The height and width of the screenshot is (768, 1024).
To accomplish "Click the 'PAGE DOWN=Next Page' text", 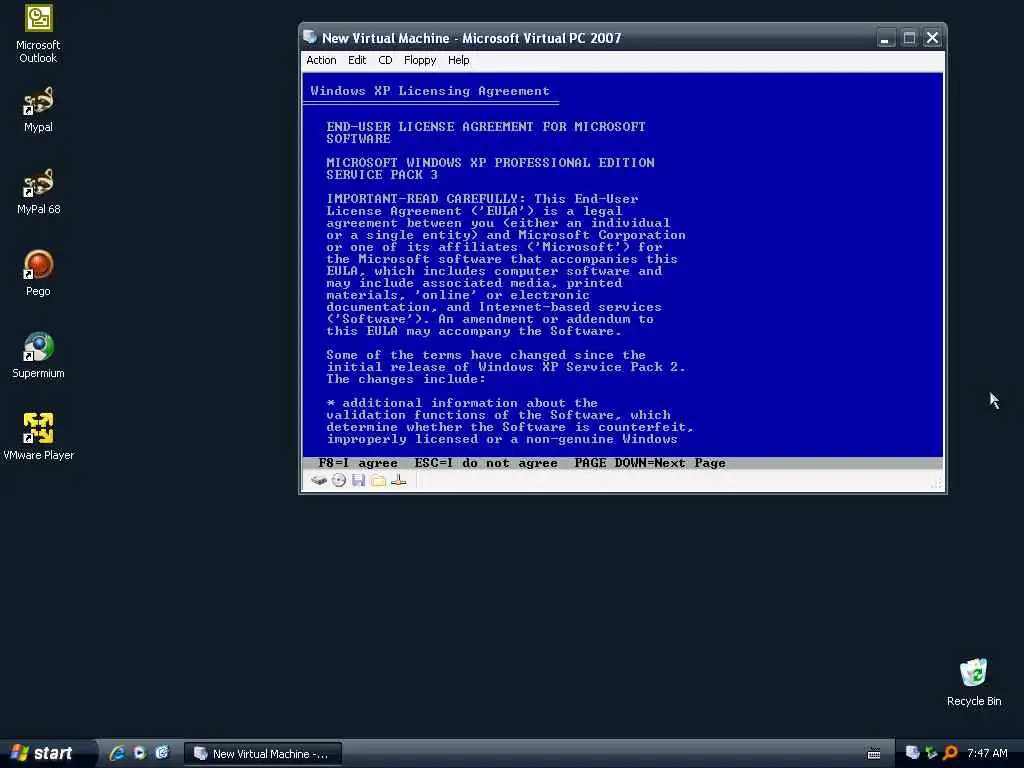I will coord(650,463).
